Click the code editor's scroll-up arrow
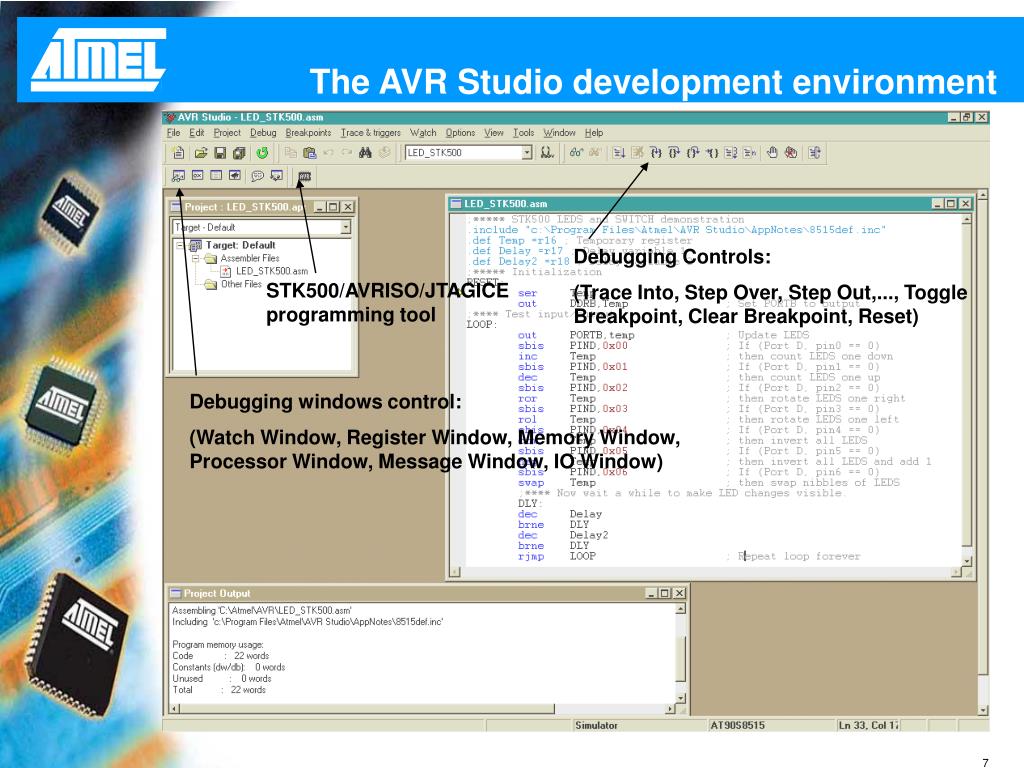The height and width of the screenshot is (768, 1024). coord(967,219)
